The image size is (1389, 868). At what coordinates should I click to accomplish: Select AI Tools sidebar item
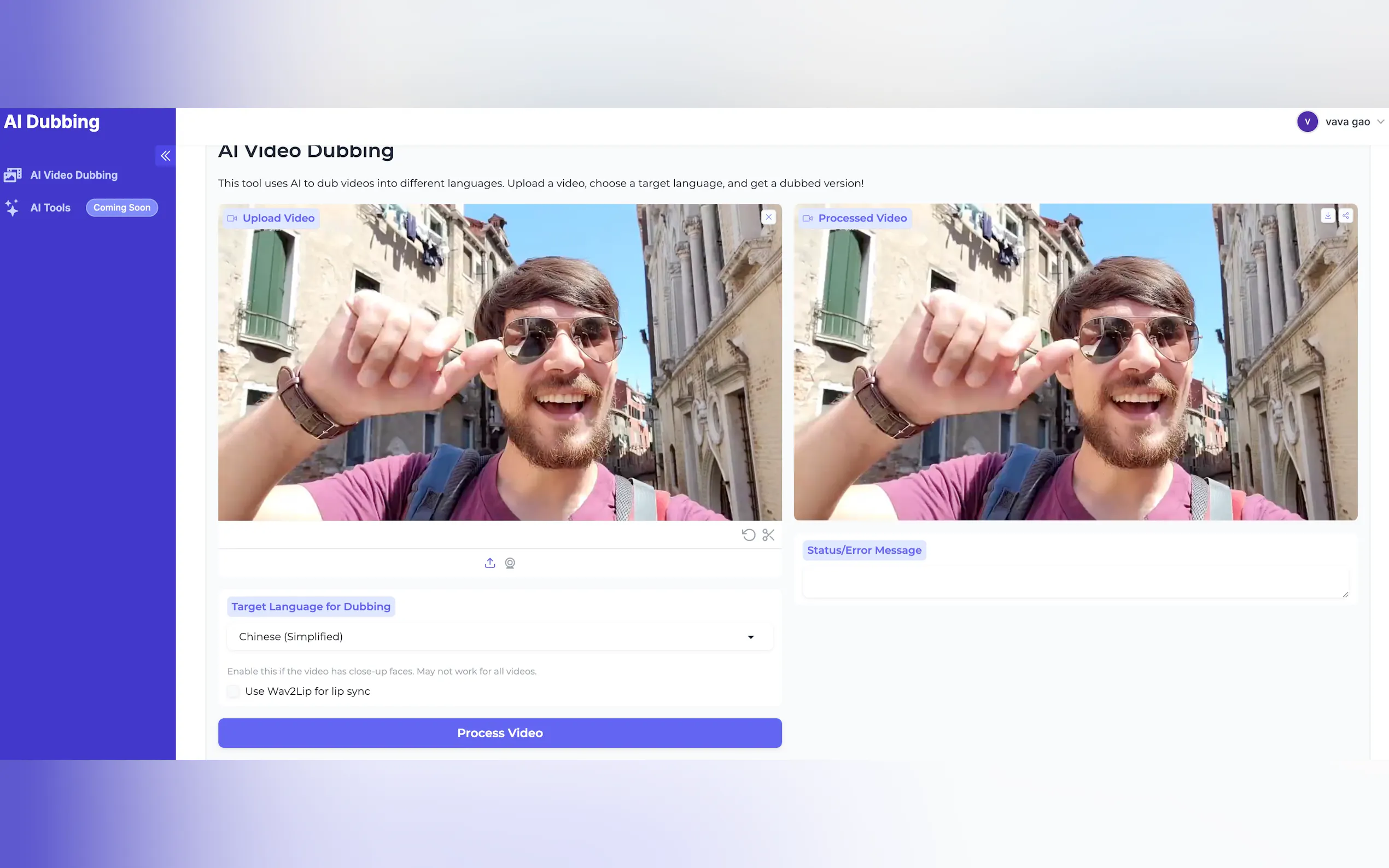point(50,208)
